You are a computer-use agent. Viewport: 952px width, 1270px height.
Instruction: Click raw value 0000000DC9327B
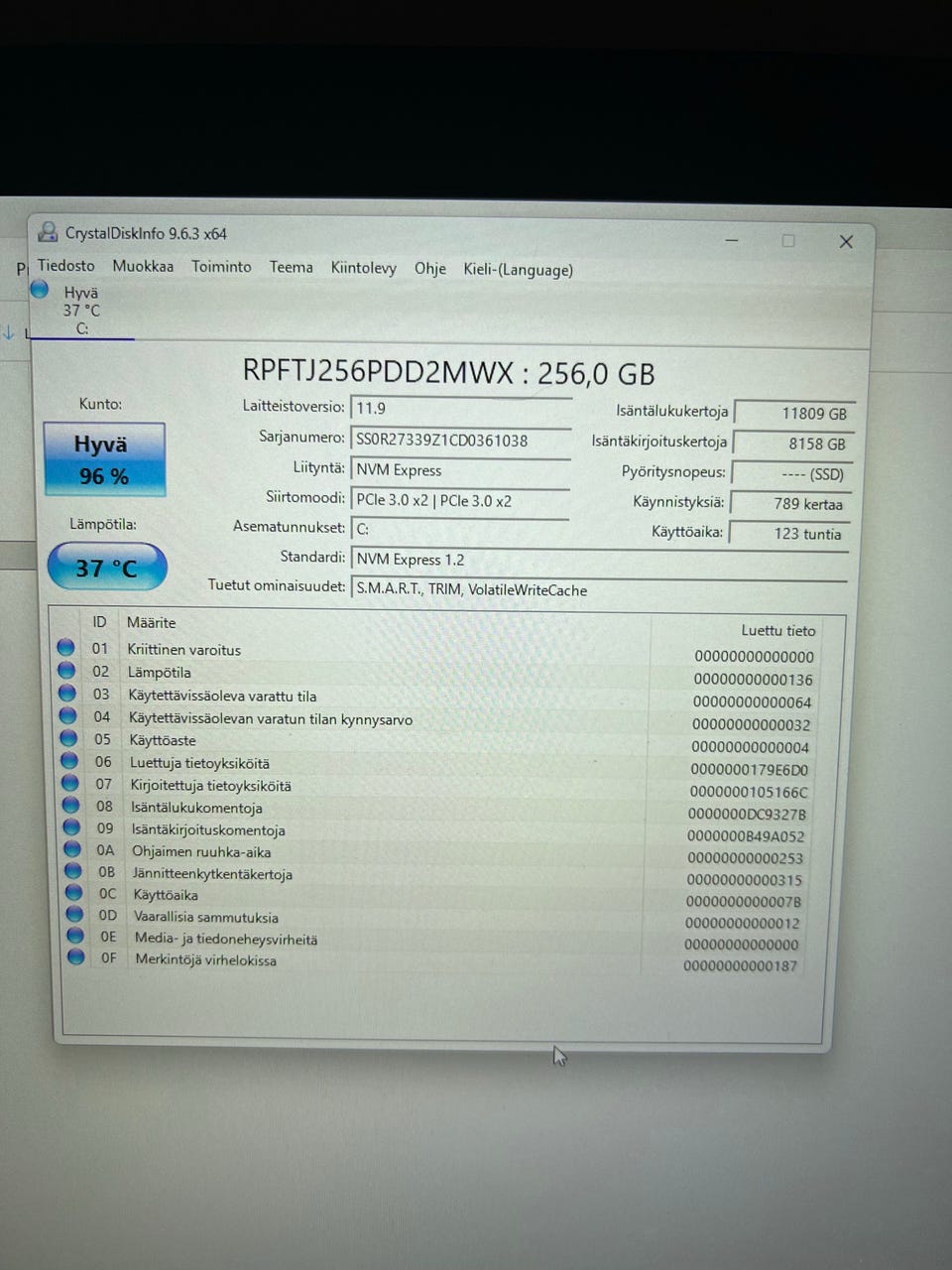tap(748, 814)
